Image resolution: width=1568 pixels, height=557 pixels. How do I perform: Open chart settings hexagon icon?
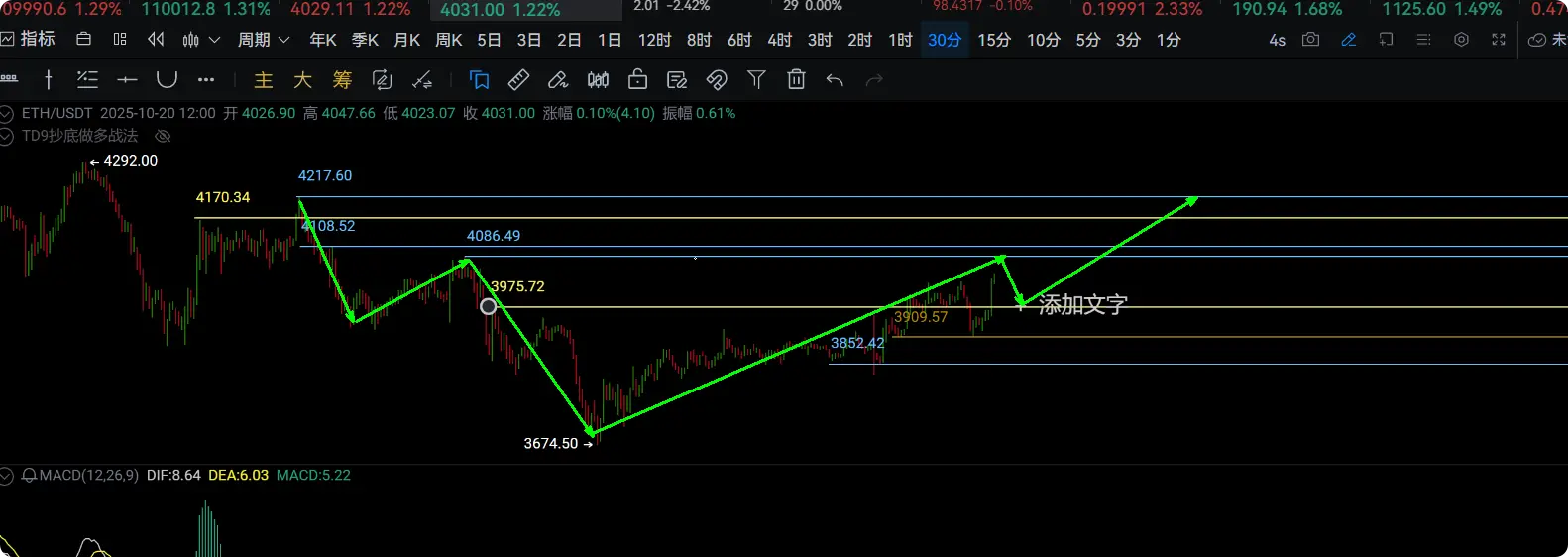point(1461,40)
